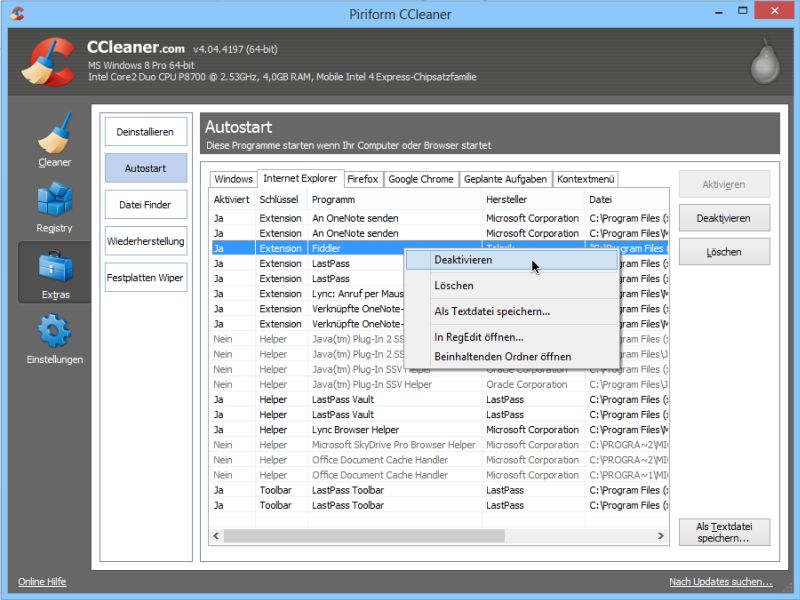
Task: Open the Online Hilfe link
Action: 42,582
